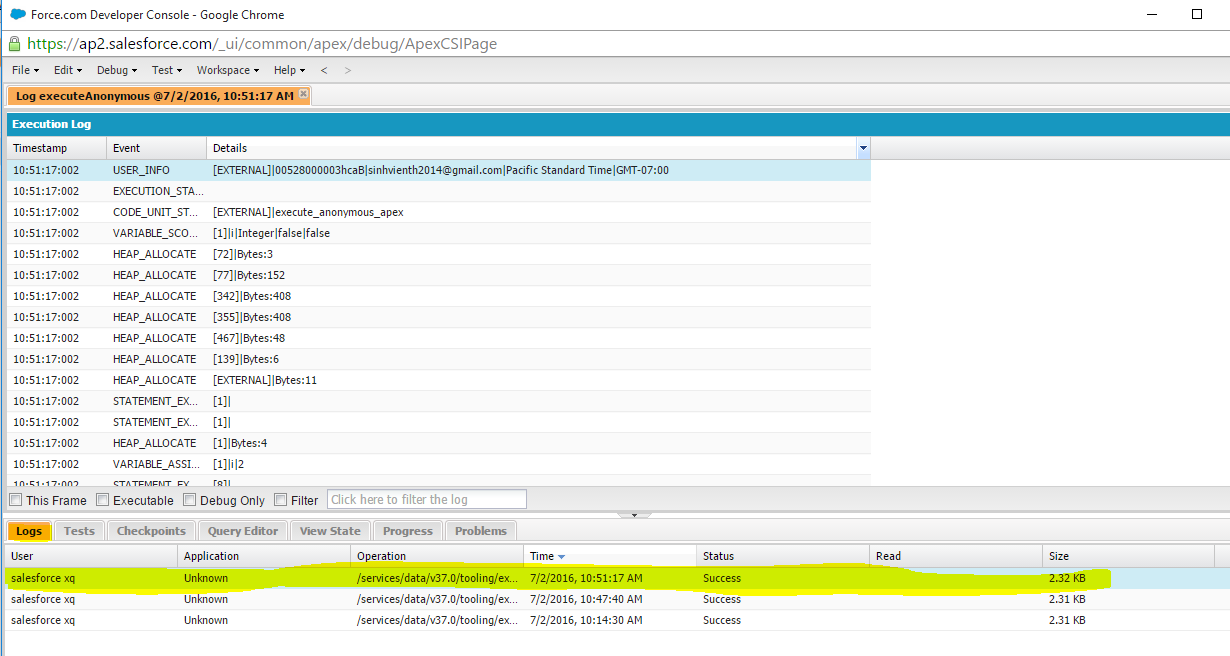Toggle the Debug Only checkbox
Image resolution: width=1230 pixels, height=656 pixels.
189,500
